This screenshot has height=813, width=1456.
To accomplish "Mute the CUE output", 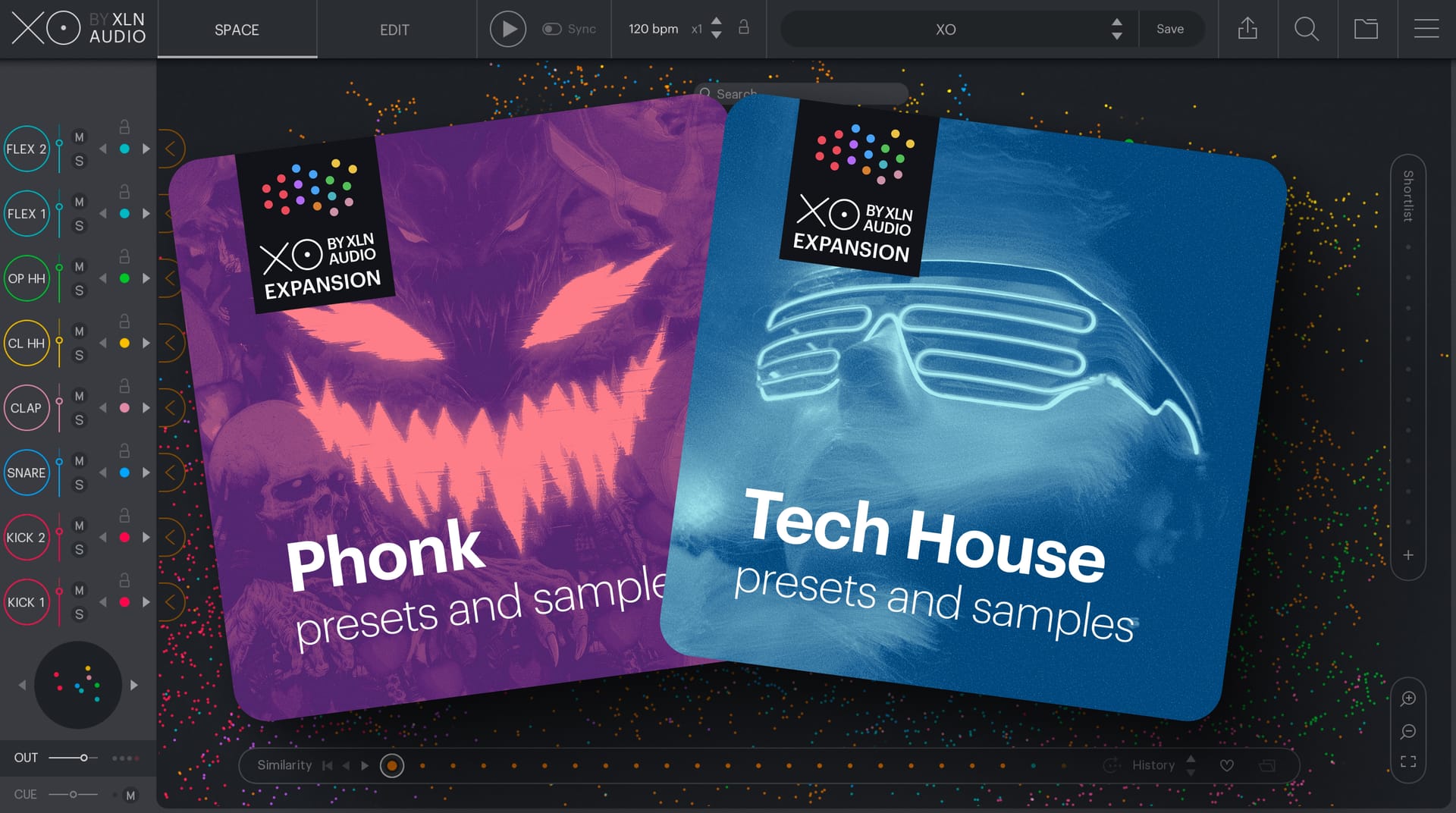I will (x=130, y=796).
